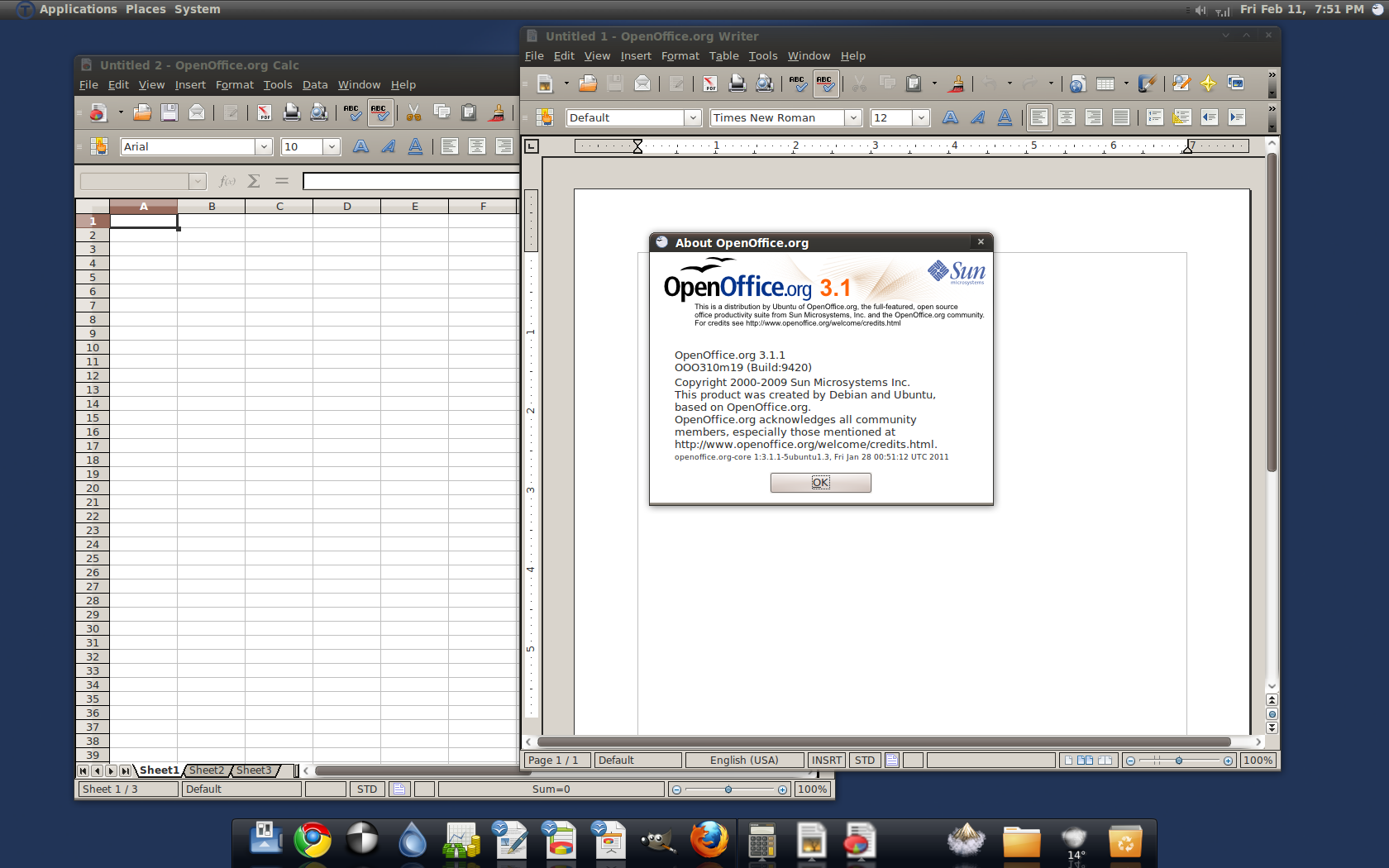Screen dimensions: 1389x868
Task: Toggle AutoSpellcheck in Writer toolbar
Action: (826, 83)
